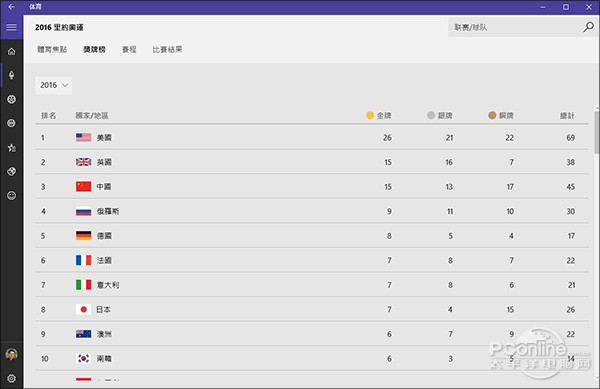Switch to the 體育焦點 tab
The height and width of the screenshot is (389, 600).
point(52,49)
